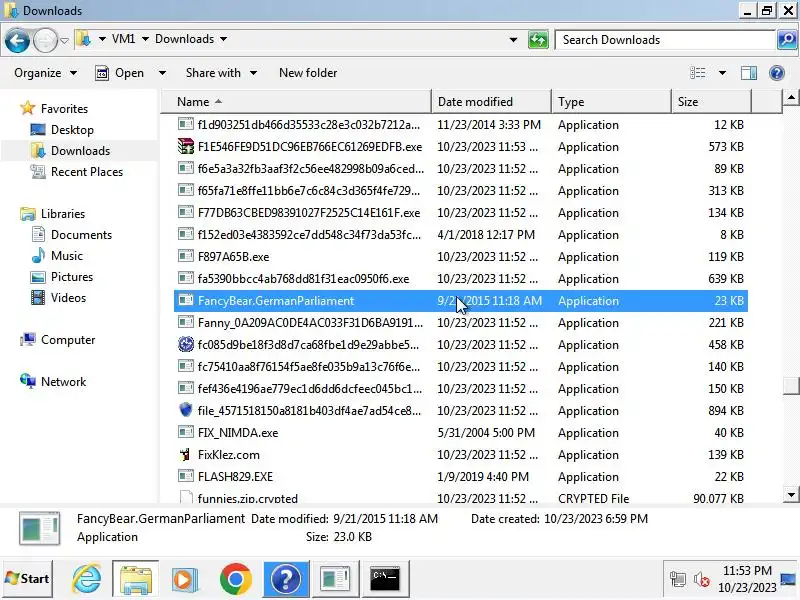The width and height of the screenshot is (800, 600).
Task: Select F77DB63CBED98391027F2525C14E161F.exe file
Action: (x=461, y=213)
